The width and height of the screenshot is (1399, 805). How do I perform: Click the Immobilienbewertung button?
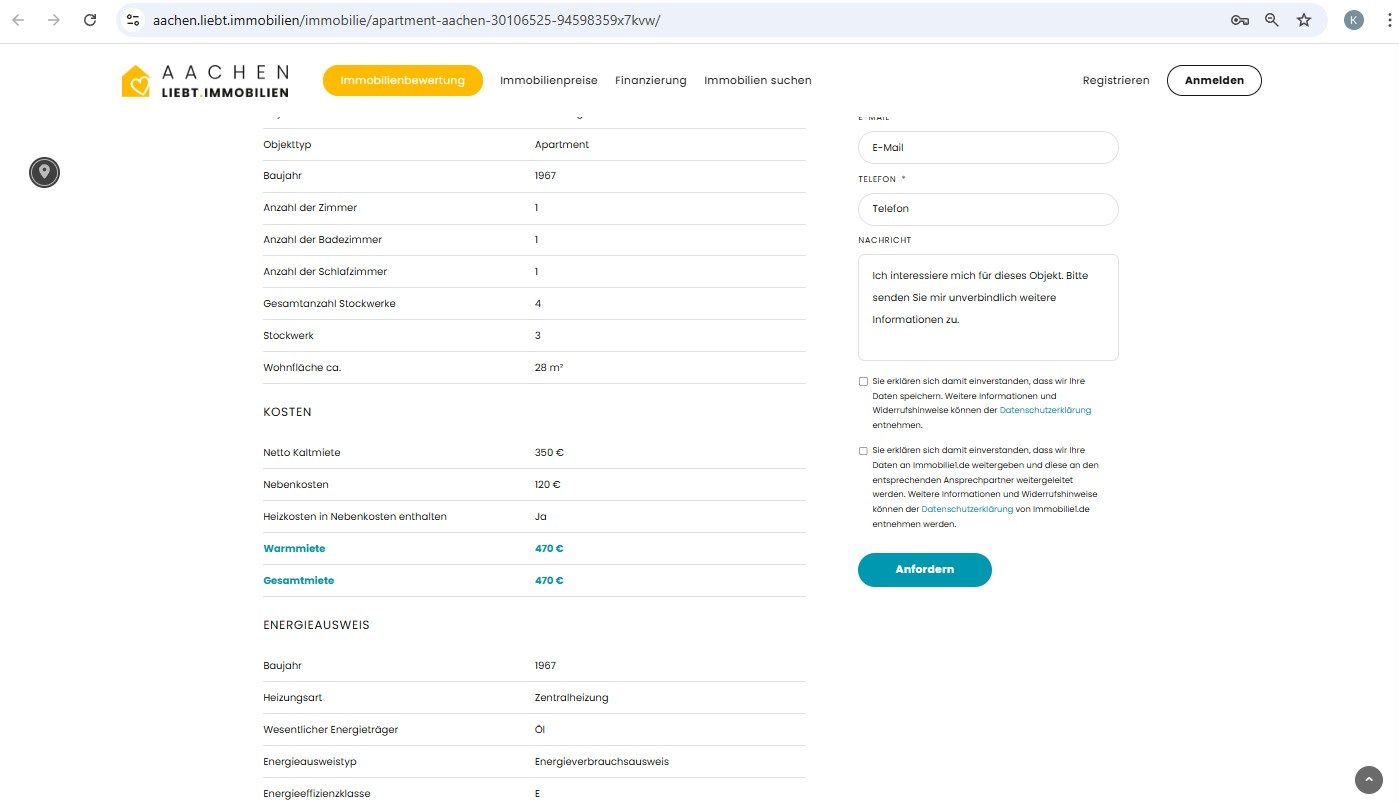point(403,80)
